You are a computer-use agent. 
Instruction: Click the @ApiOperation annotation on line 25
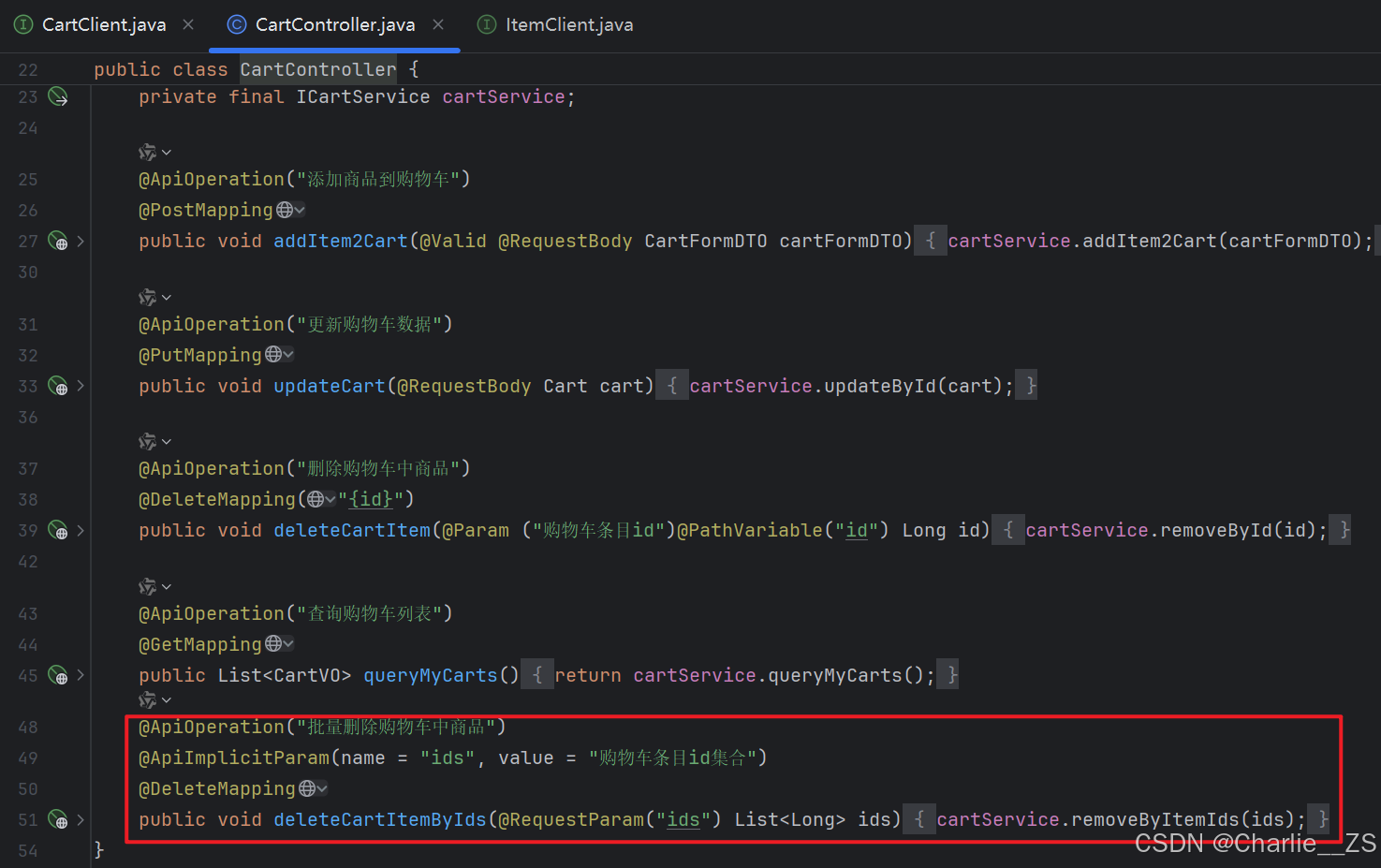[212, 179]
